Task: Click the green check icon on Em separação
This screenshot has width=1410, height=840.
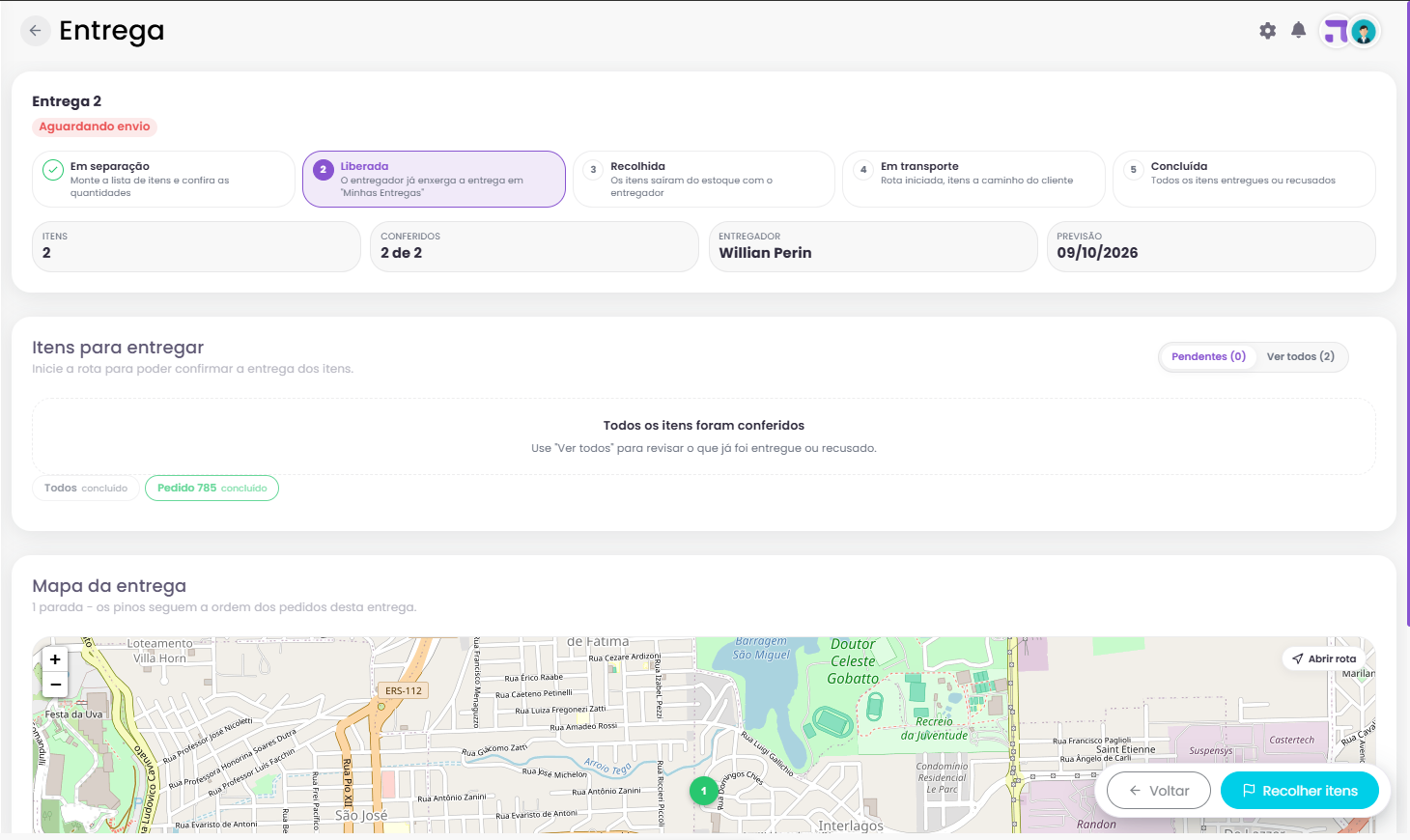Action: (53, 170)
